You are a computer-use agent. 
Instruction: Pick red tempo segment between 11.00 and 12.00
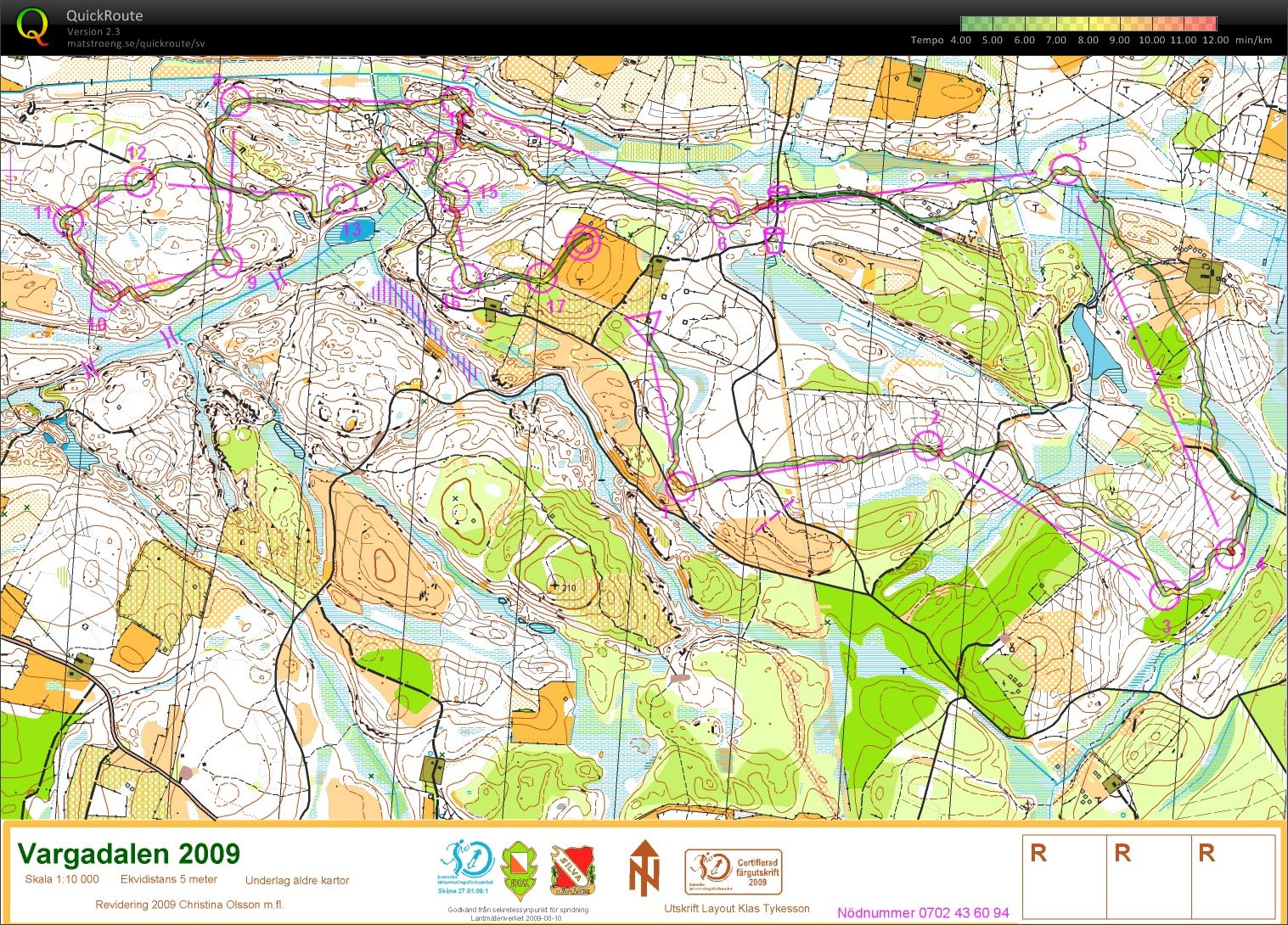pyautogui.click(x=1201, y=24)
